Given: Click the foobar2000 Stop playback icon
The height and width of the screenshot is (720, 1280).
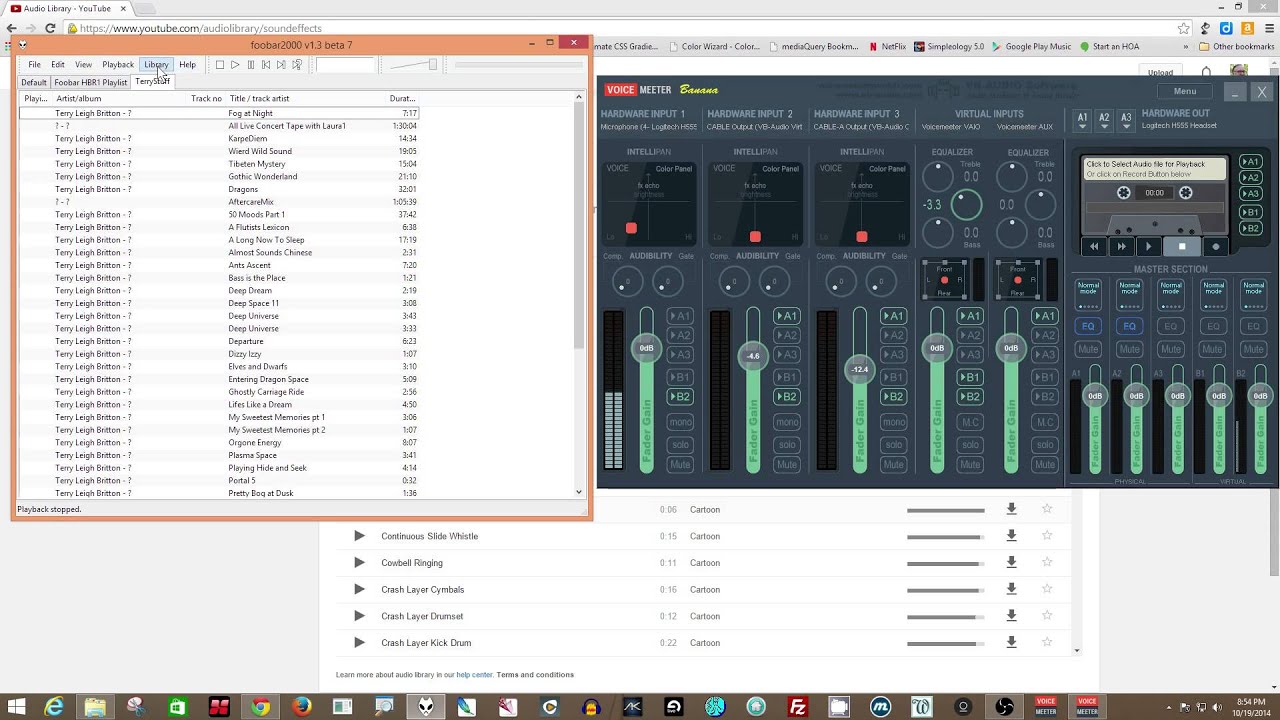Looking at the screenshot, I should [220, 65].
